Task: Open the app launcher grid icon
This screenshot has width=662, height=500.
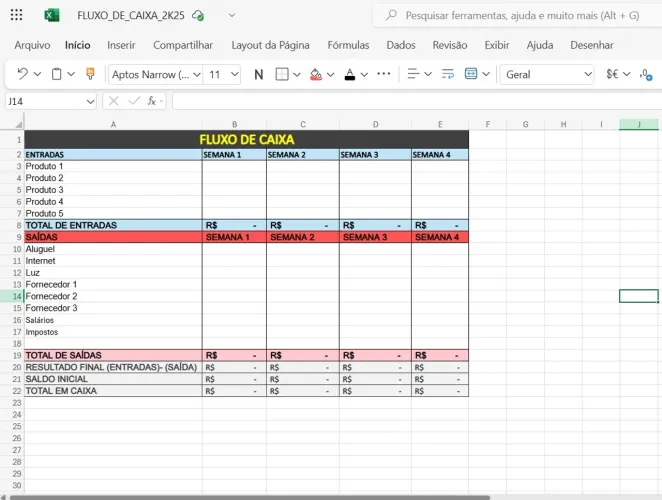Action: tap(16, 15)
